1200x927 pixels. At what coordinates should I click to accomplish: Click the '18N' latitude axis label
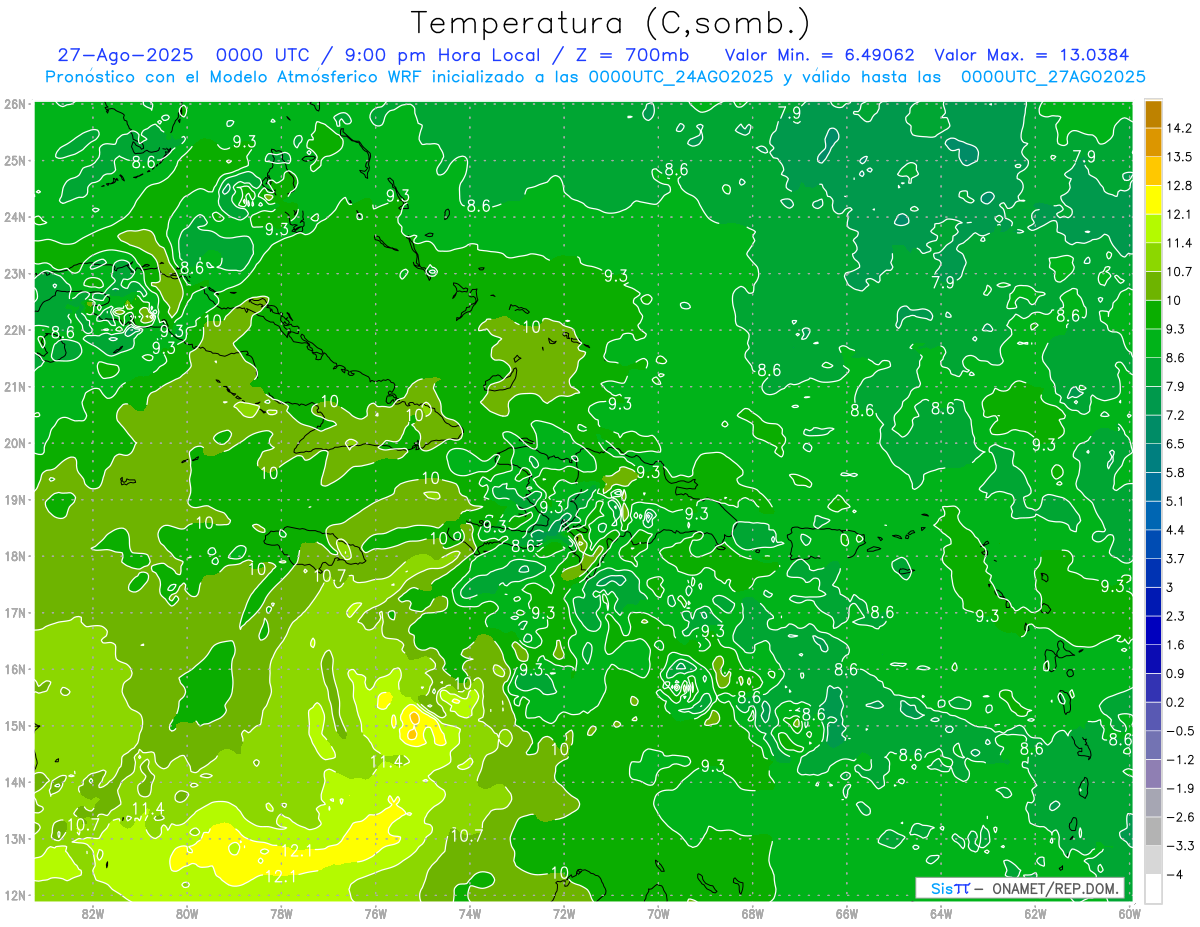click(15, 556)
